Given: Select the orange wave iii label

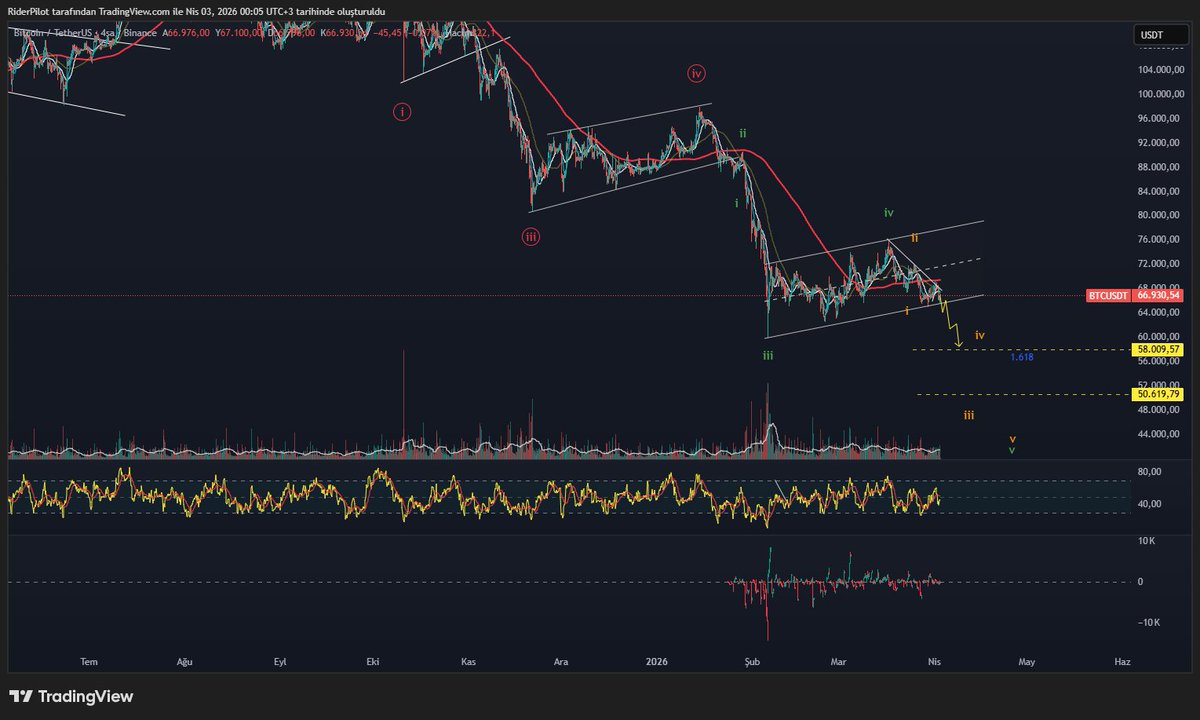Looking at the screenshot, I should click(969, 414).
